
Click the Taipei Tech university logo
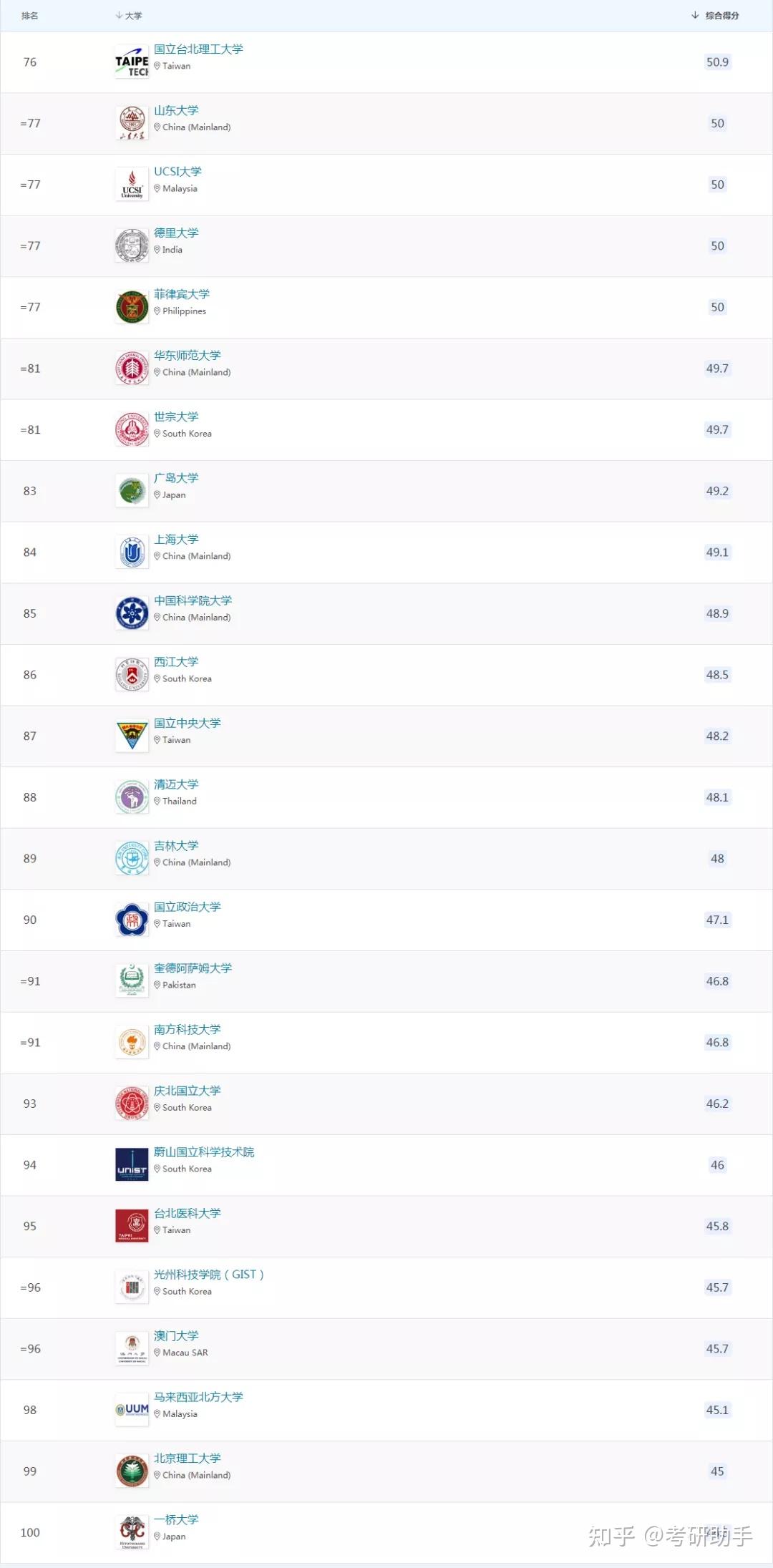point(132,62)
